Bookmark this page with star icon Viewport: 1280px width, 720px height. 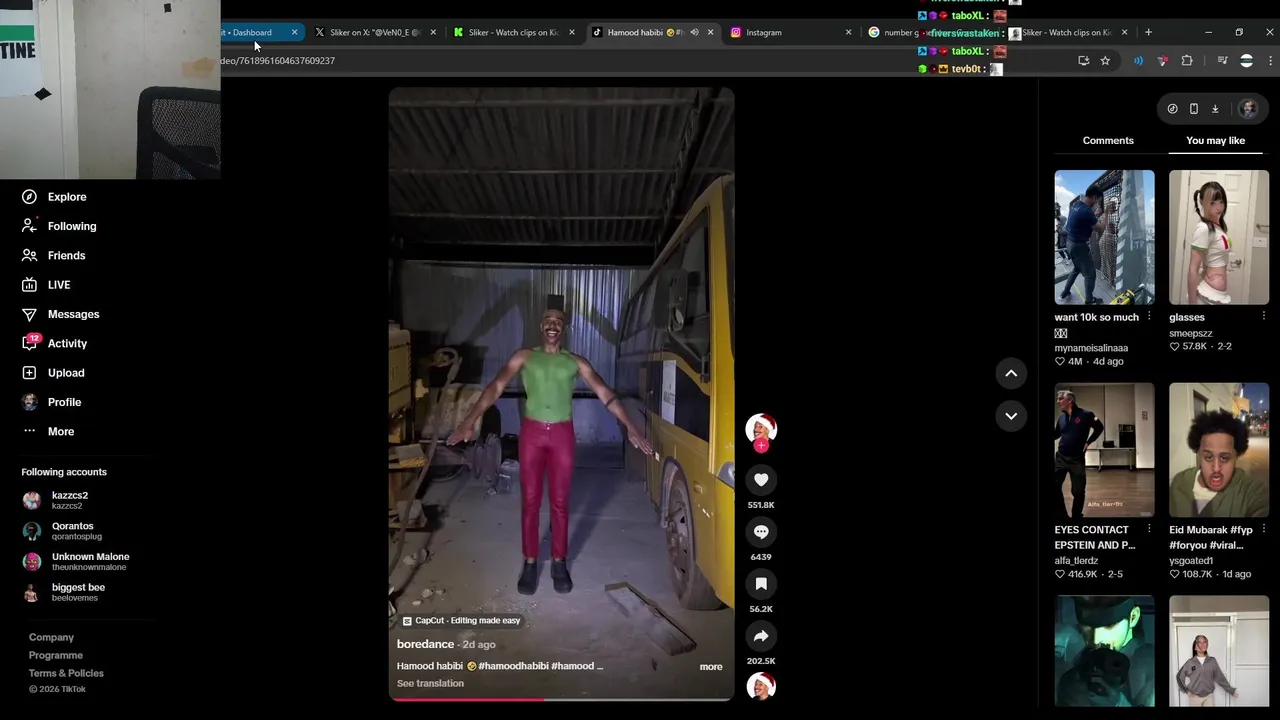click(x=1105, y=61)
